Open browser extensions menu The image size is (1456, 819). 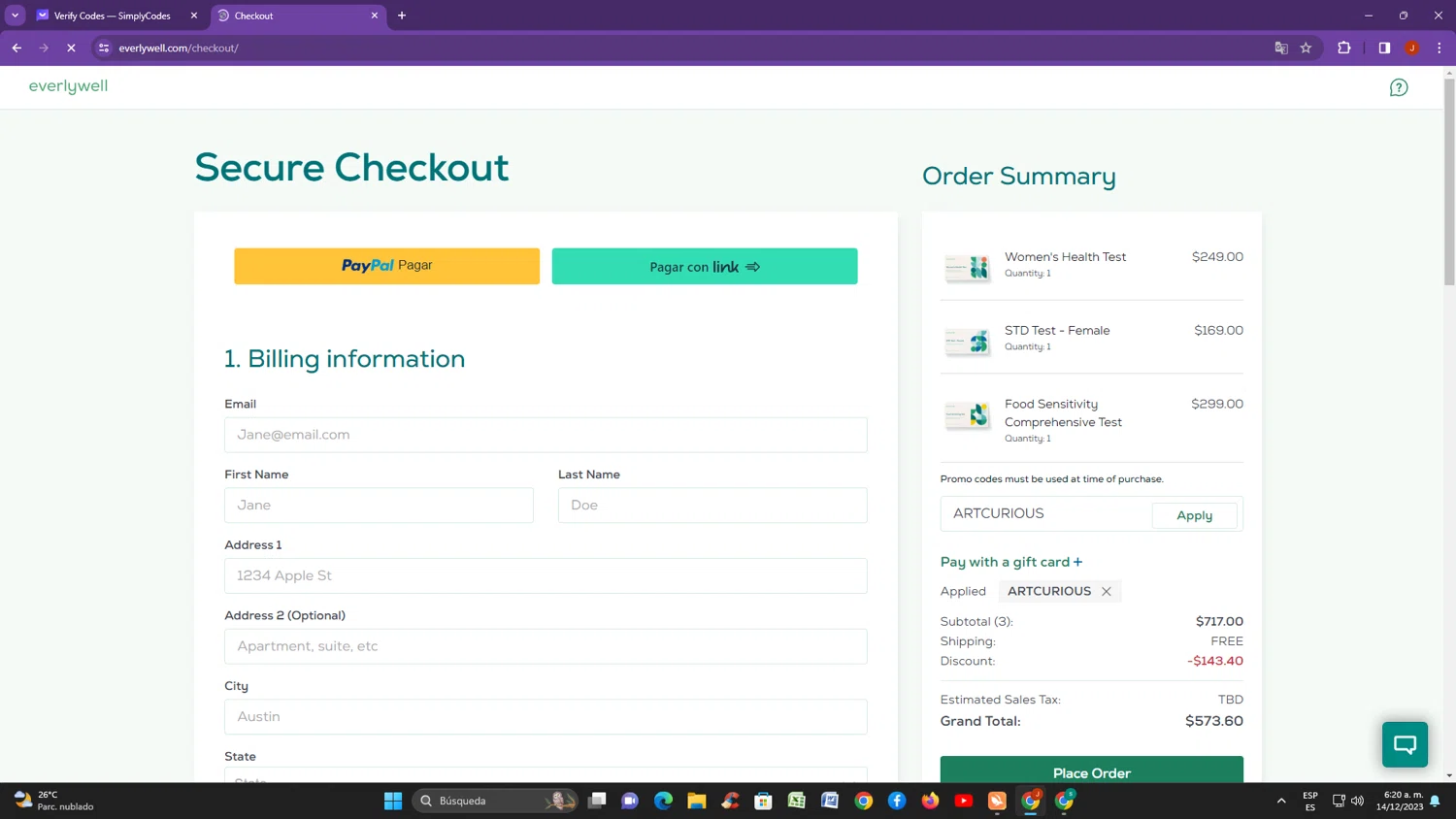click(1343, 48)
